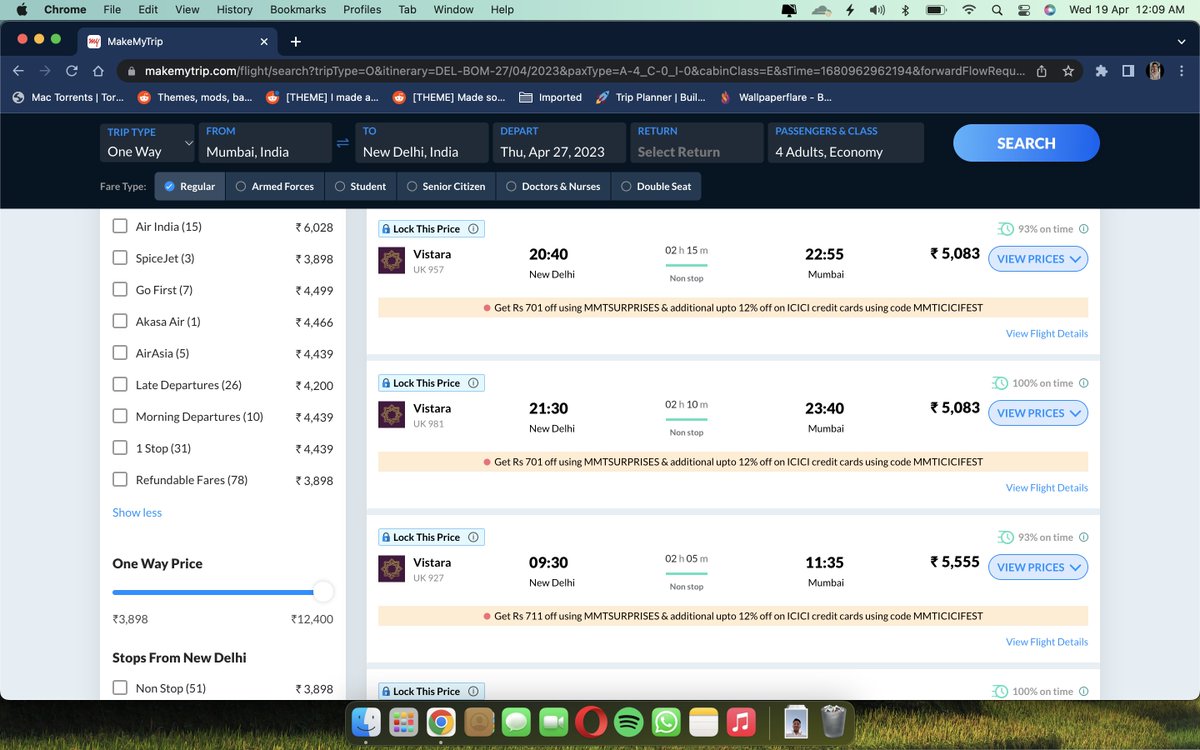1200x750 pixels.
Task: Open Chrome side panel icon
Action: click(1128, 71)
